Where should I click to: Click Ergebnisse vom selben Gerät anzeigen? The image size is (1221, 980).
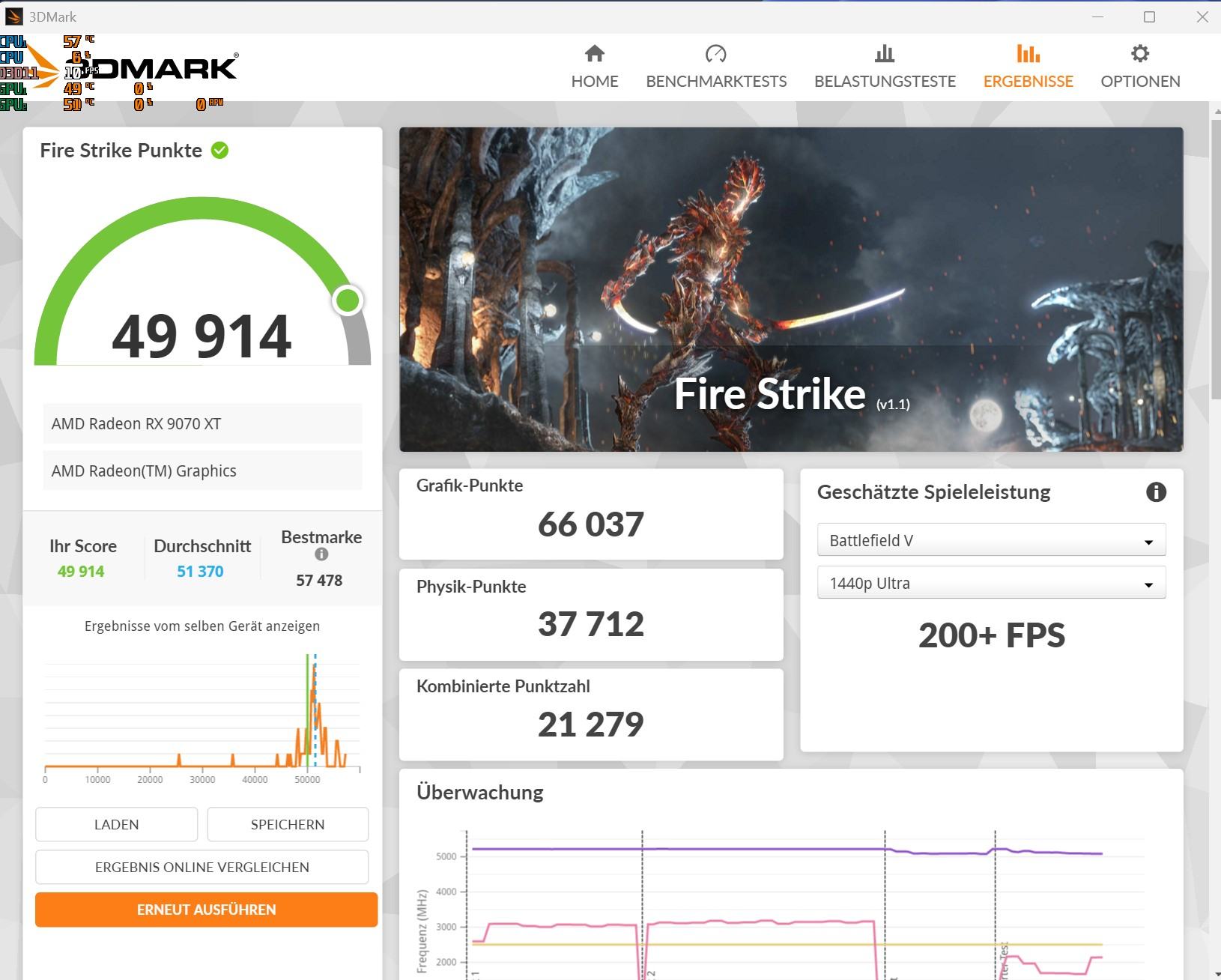click(x=202, y=626)
